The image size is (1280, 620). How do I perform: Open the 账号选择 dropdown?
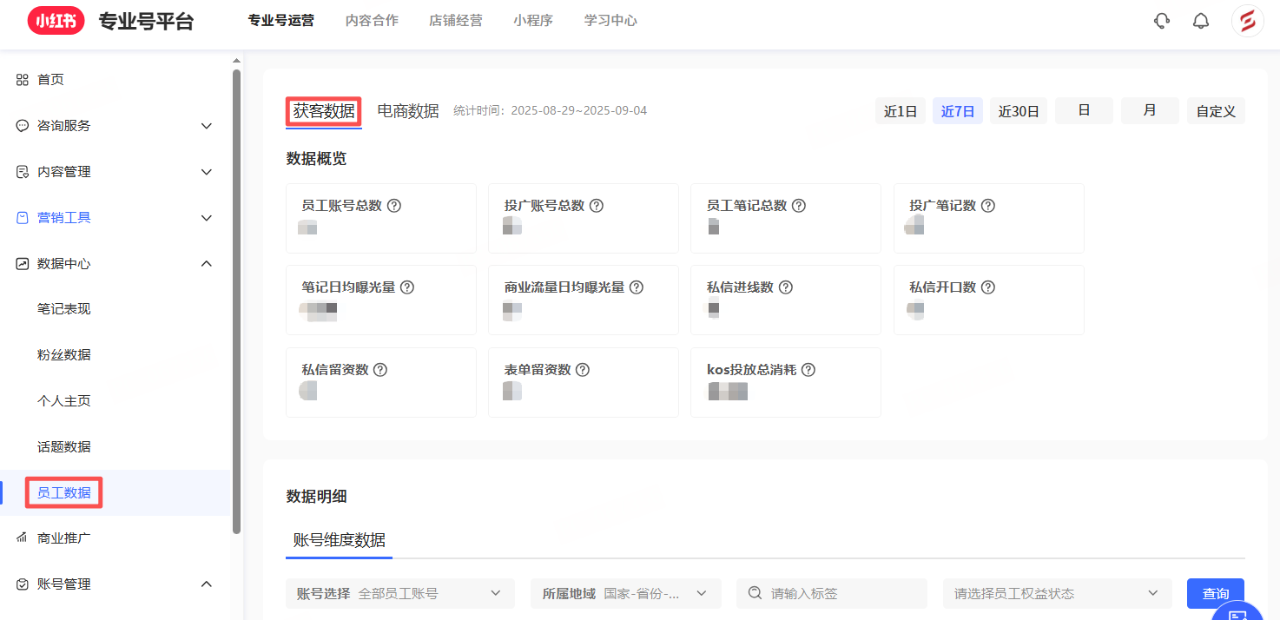coord(400,593)
